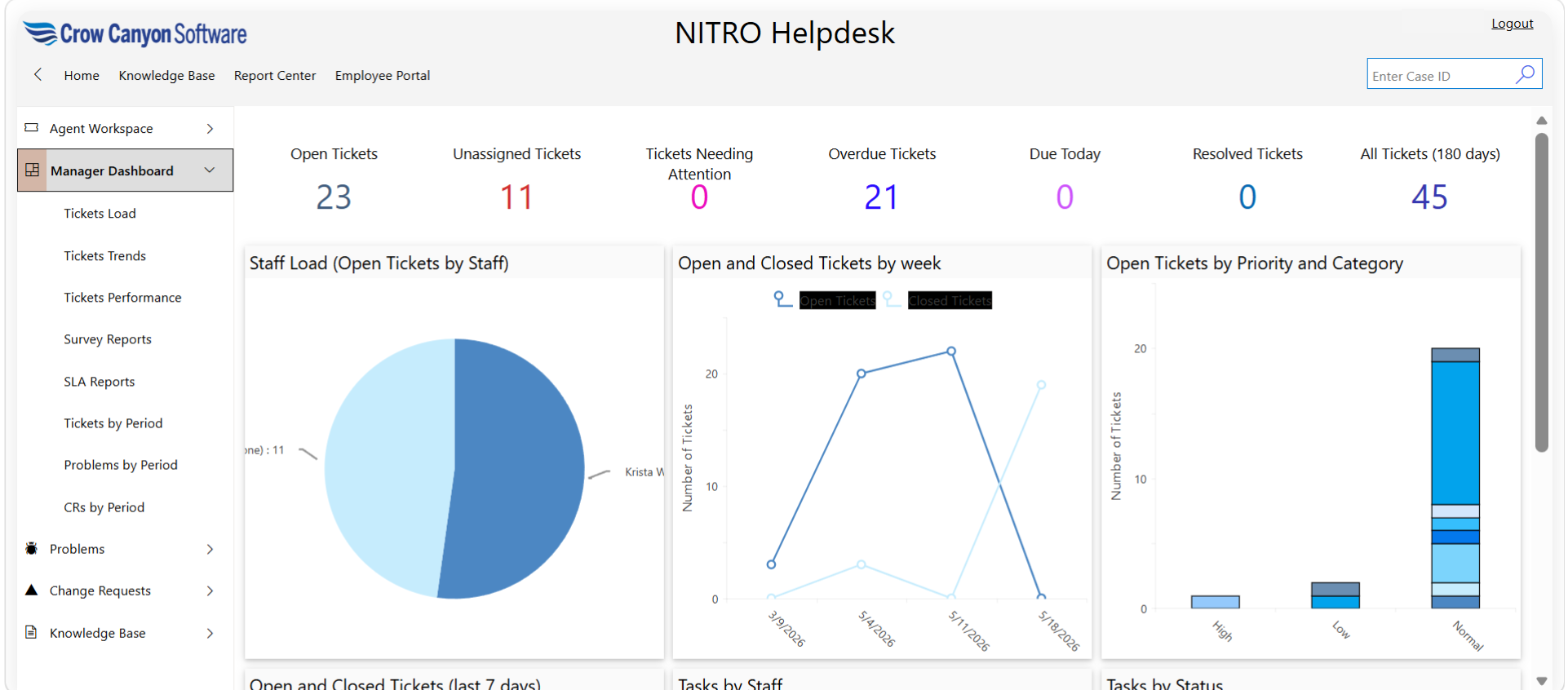The height and width of the screenshot is (690, 1568).
Task: Click the Manager Dashboard grid icon
Action: point(32,170)
